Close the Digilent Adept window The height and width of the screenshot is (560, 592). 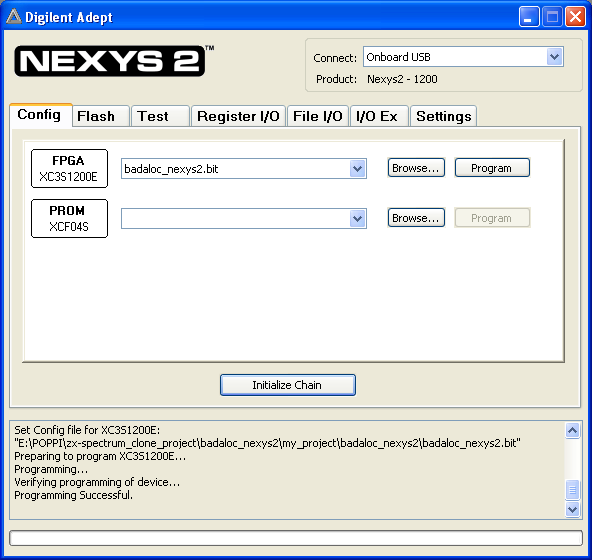tap(575, 17)
